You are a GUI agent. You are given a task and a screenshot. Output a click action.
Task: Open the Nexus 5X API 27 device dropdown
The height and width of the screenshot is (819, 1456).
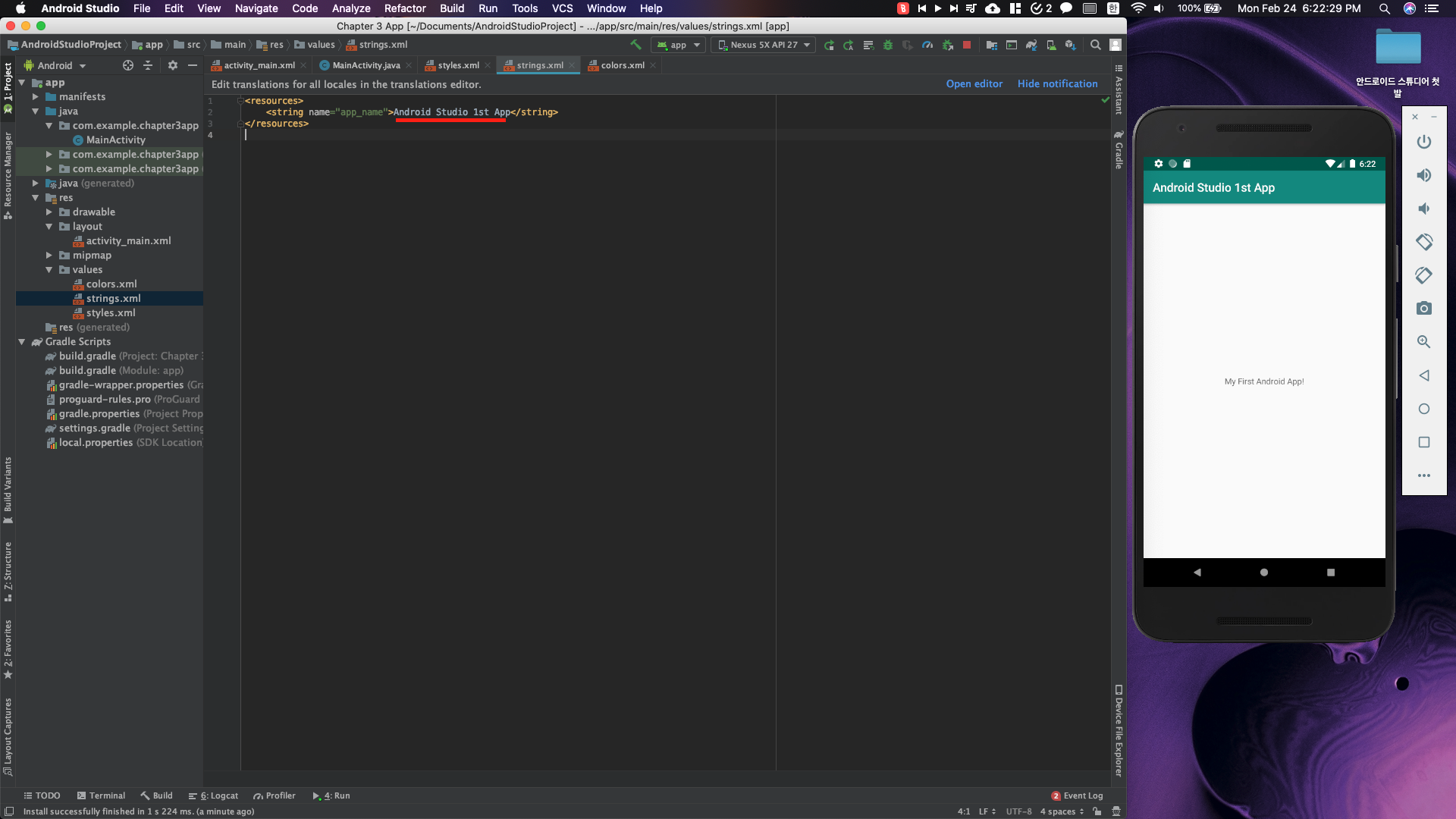click(763, 45)
